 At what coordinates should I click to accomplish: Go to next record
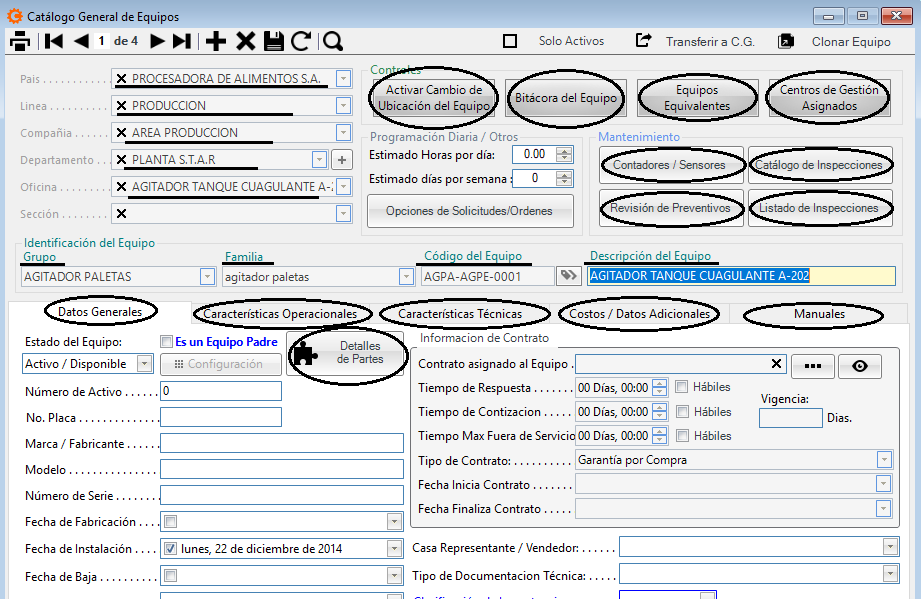[157, 41]
